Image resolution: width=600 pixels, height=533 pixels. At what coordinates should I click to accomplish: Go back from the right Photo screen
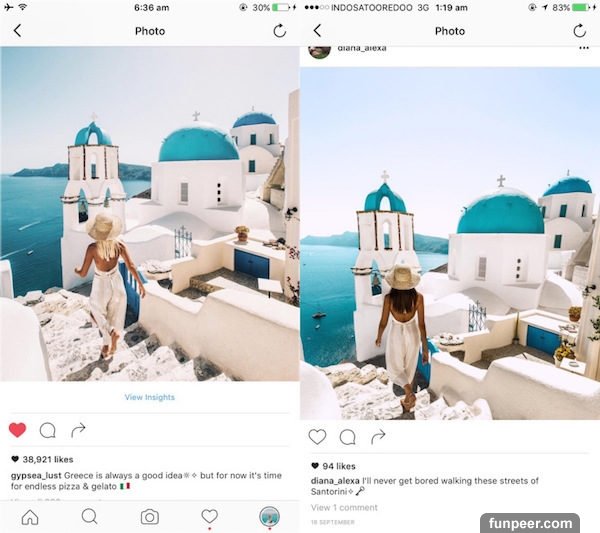(317, 31)
